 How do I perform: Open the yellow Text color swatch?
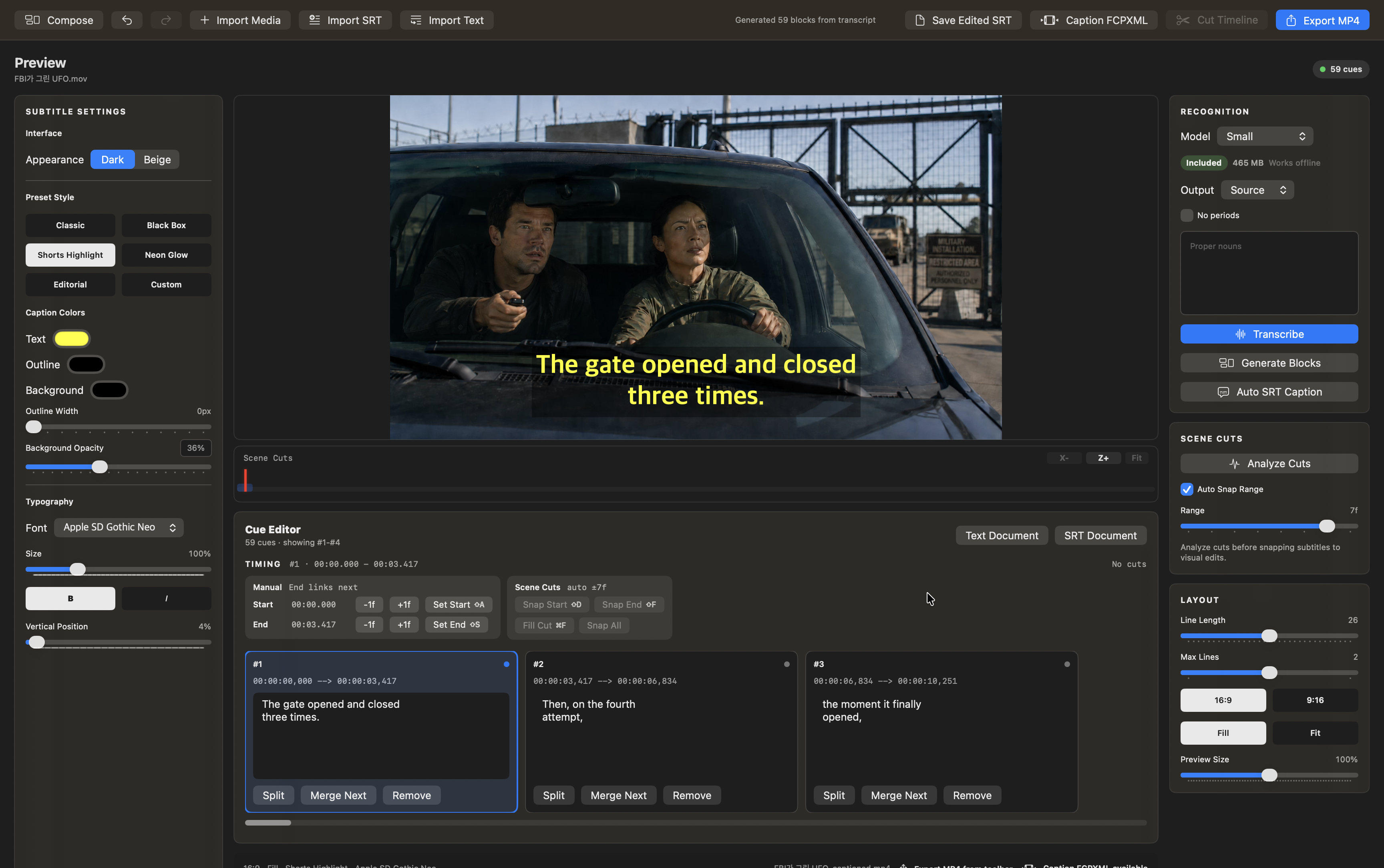[72, 339]
